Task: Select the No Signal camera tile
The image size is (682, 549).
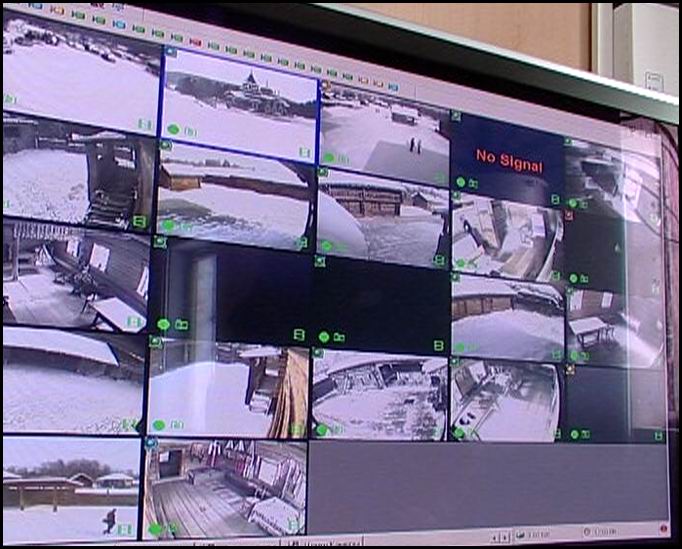Action: pos(507,159)
